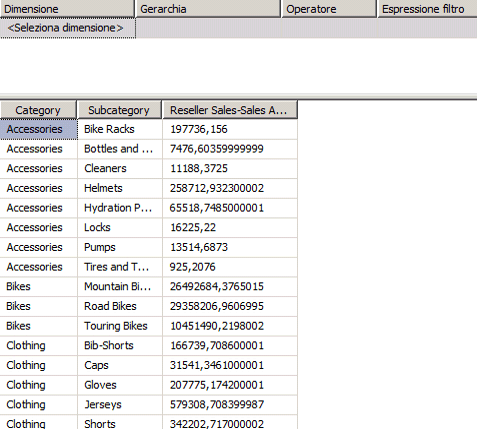Select the Tires and T... cell
This screenshot has width=477, height=429.
[120, 267]
